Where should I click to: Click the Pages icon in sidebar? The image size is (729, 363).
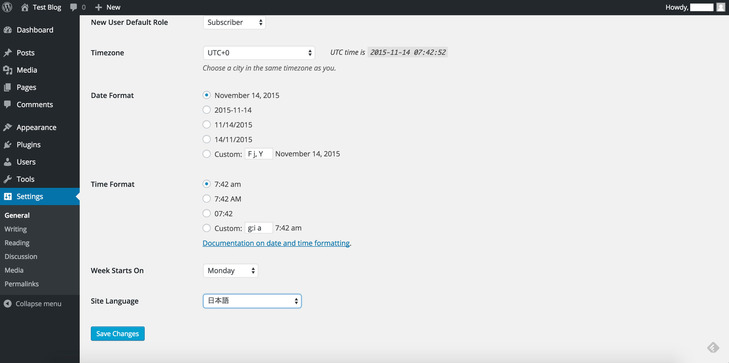(x=7, y=87)
